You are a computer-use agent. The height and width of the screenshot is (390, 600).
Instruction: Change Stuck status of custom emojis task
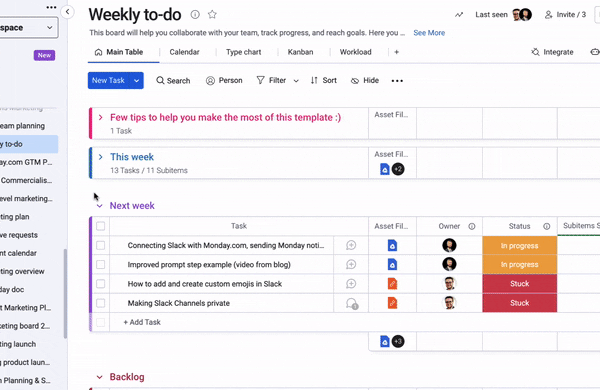click(519, 284)
